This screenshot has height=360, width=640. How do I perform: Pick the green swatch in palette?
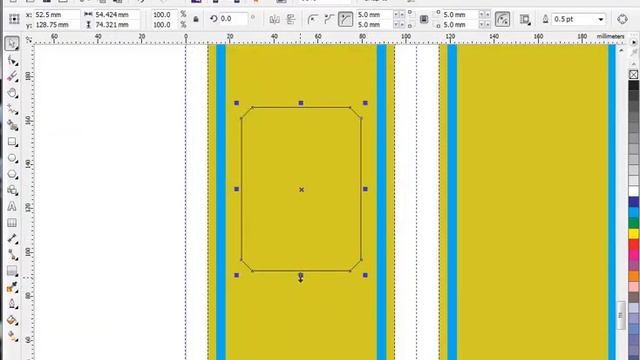(x=633, y=223)
